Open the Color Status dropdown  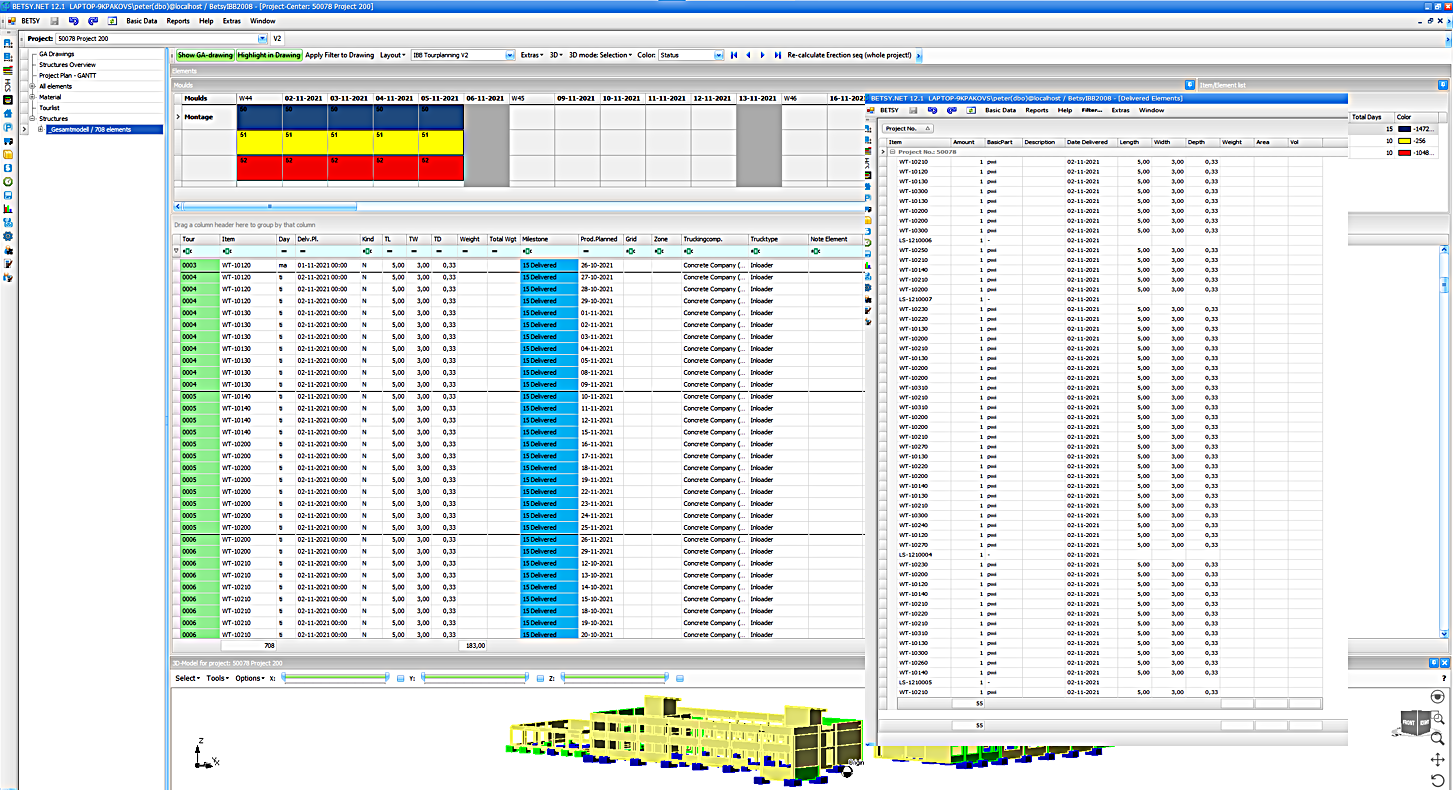pyautogui.click(x=719, y=55)
